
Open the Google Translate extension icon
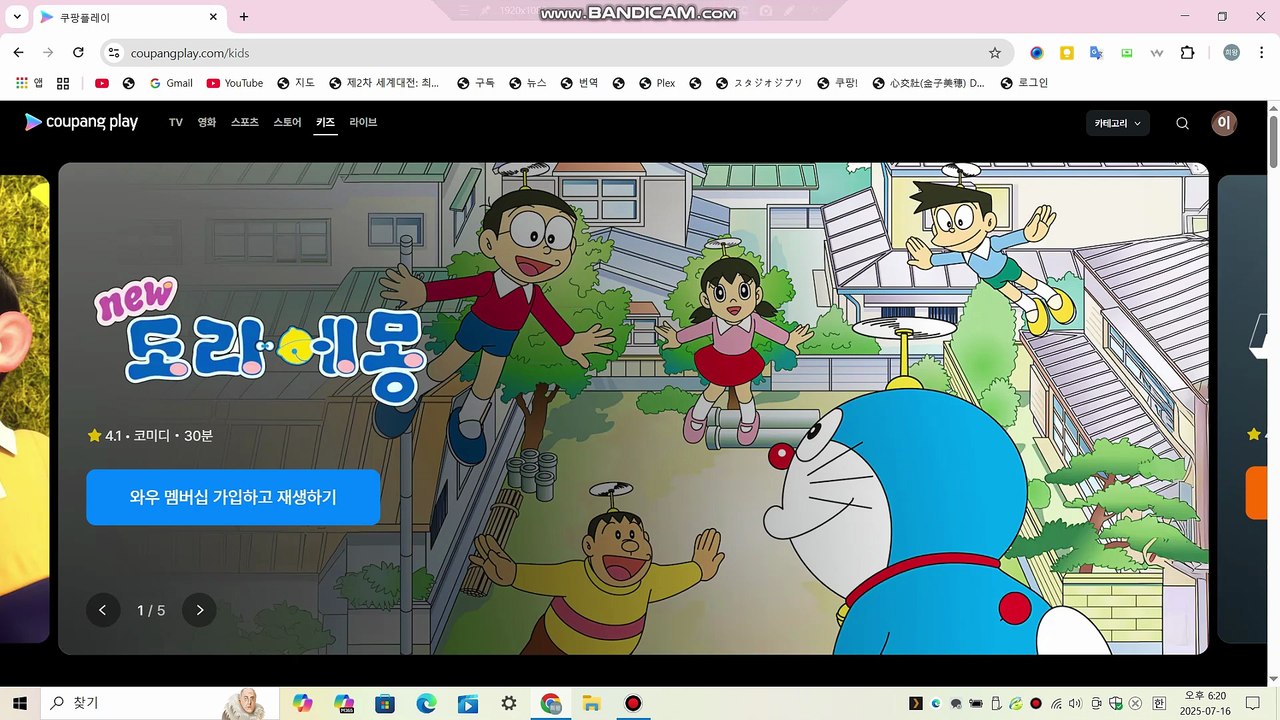point(1096,53)
